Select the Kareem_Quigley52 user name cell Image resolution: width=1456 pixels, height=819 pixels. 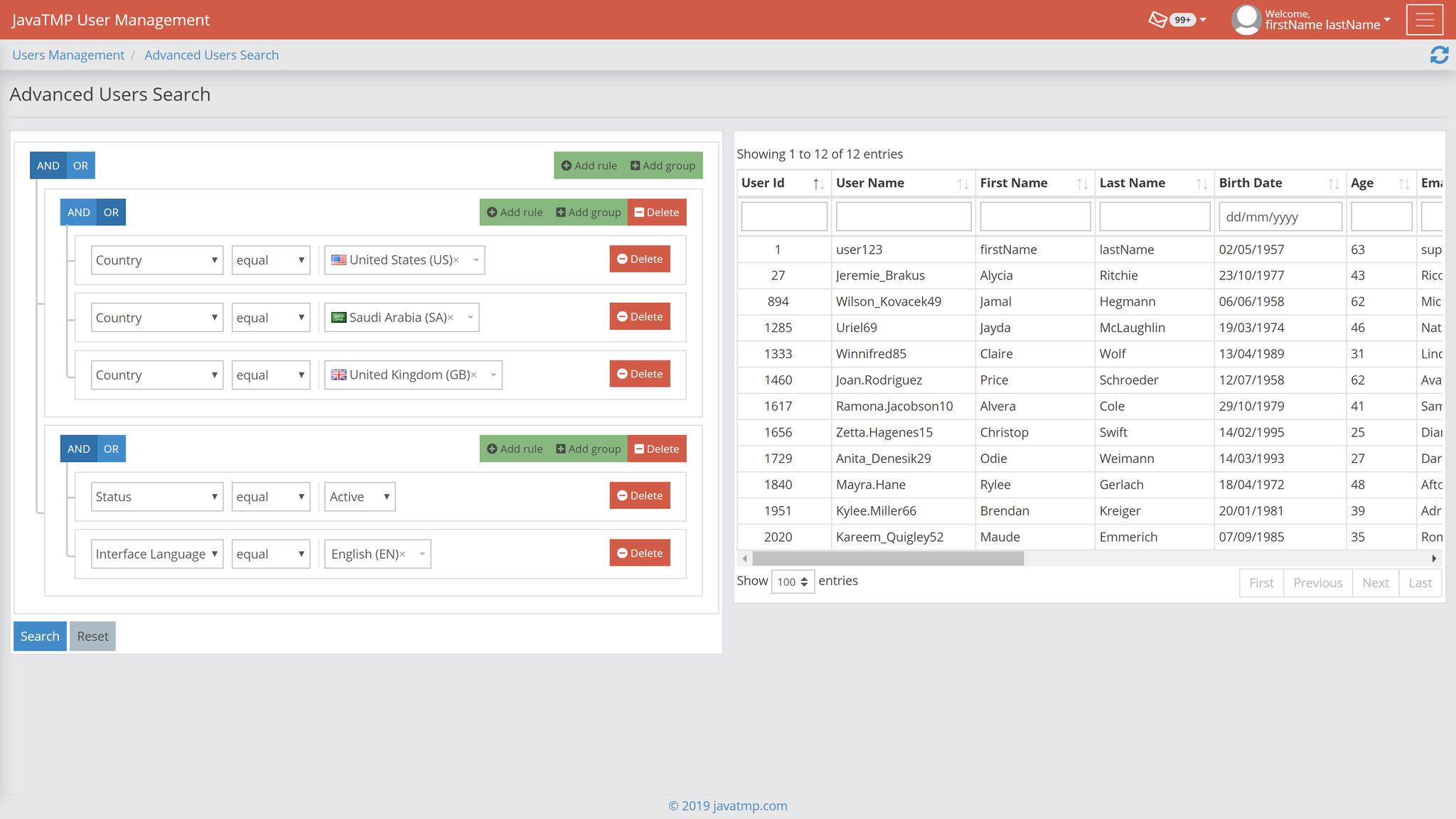point(904,537)
